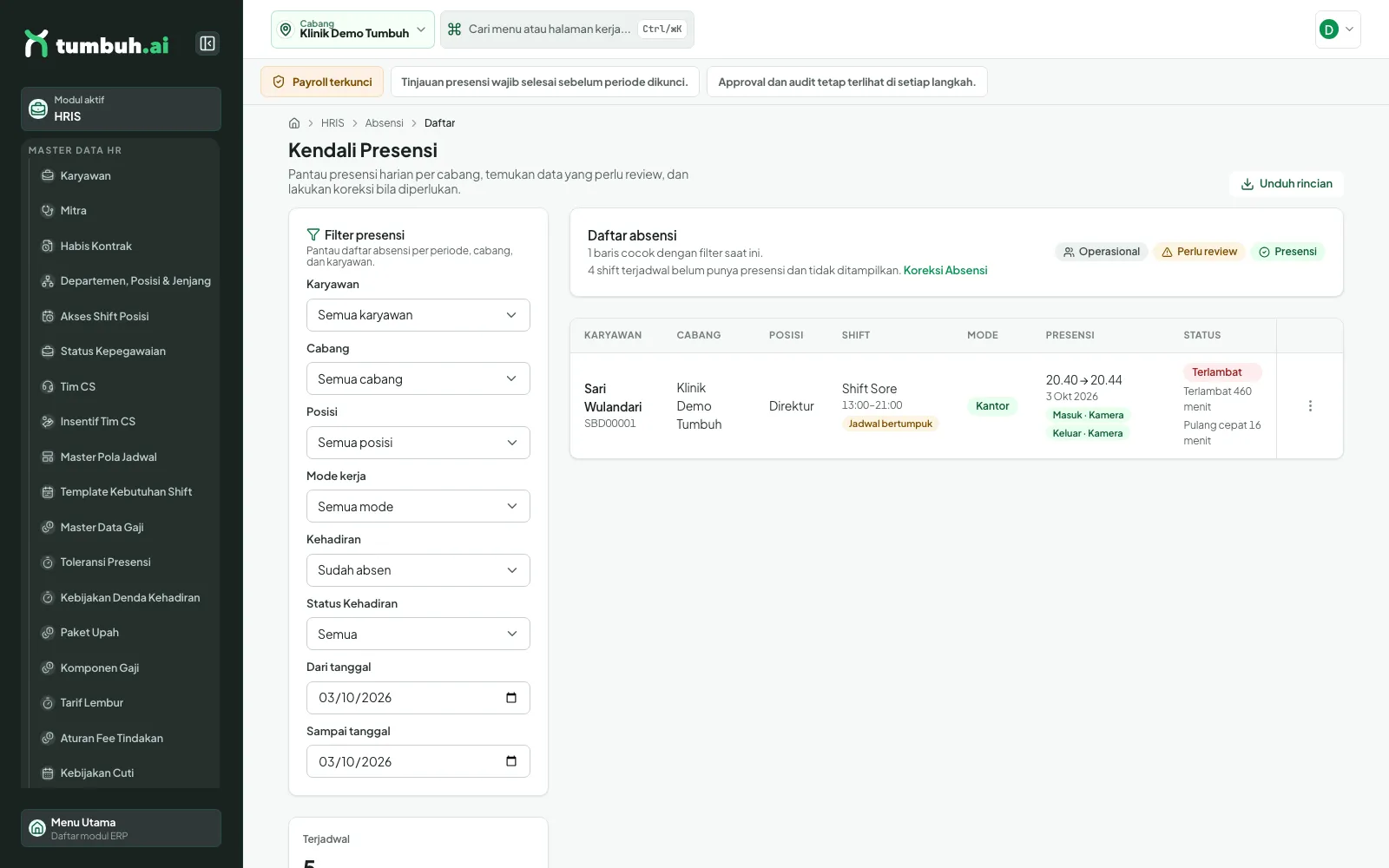The width and height of the screenshot is (1389, 868).
Task: Expand the Semua mode dropdown
Action: (x=418, y=506)
